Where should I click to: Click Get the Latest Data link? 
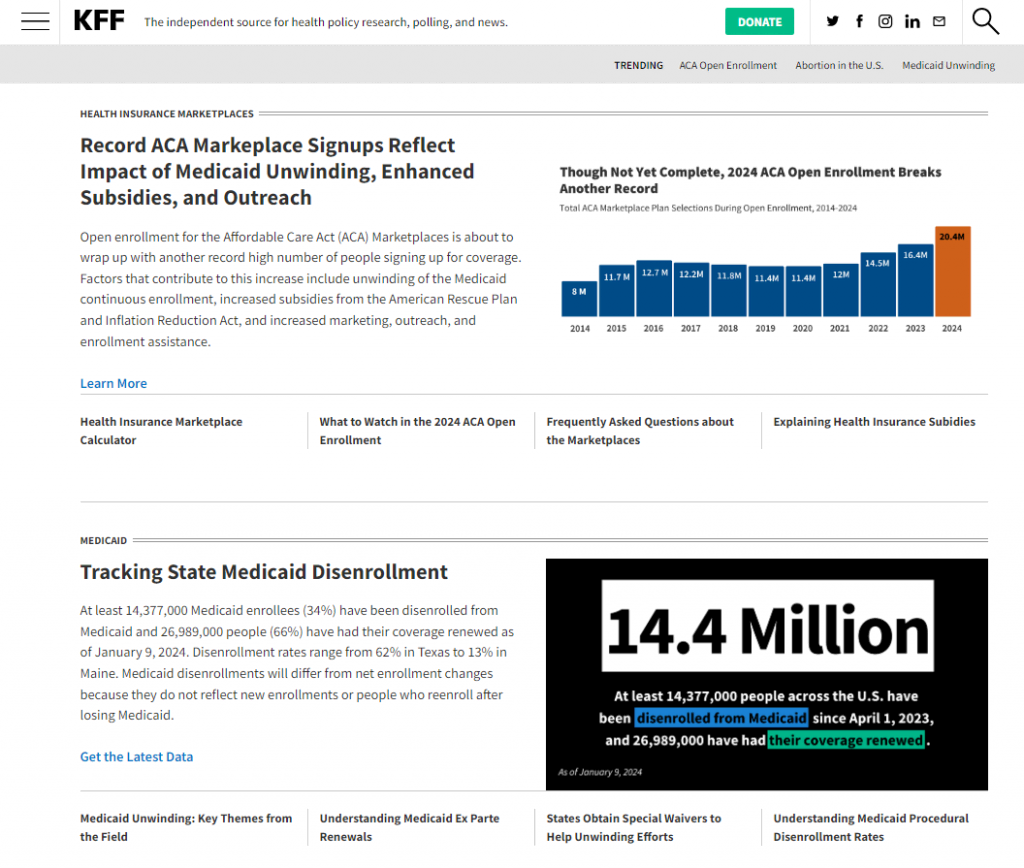136,757
